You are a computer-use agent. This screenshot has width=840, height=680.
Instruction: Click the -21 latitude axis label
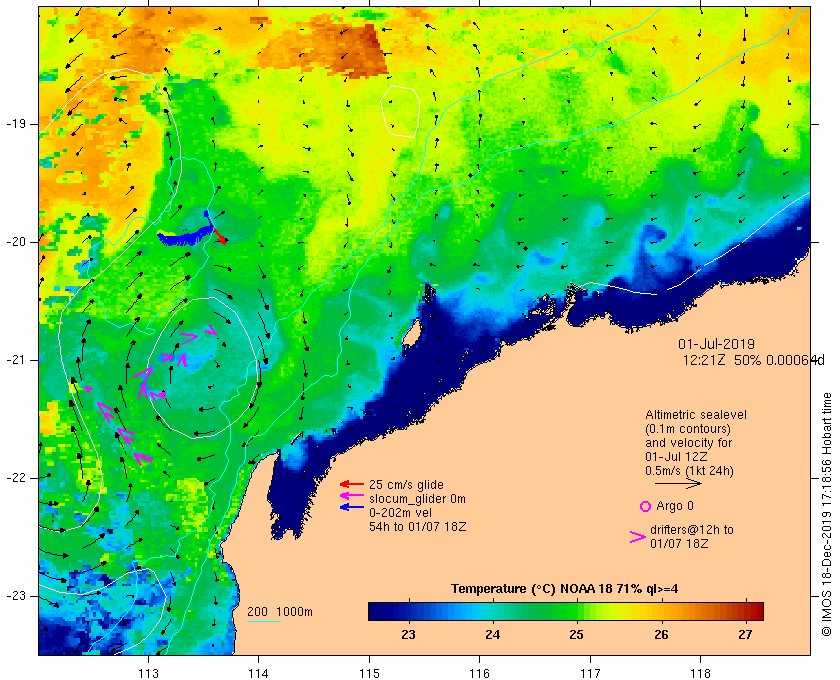(x=16, y=360)
